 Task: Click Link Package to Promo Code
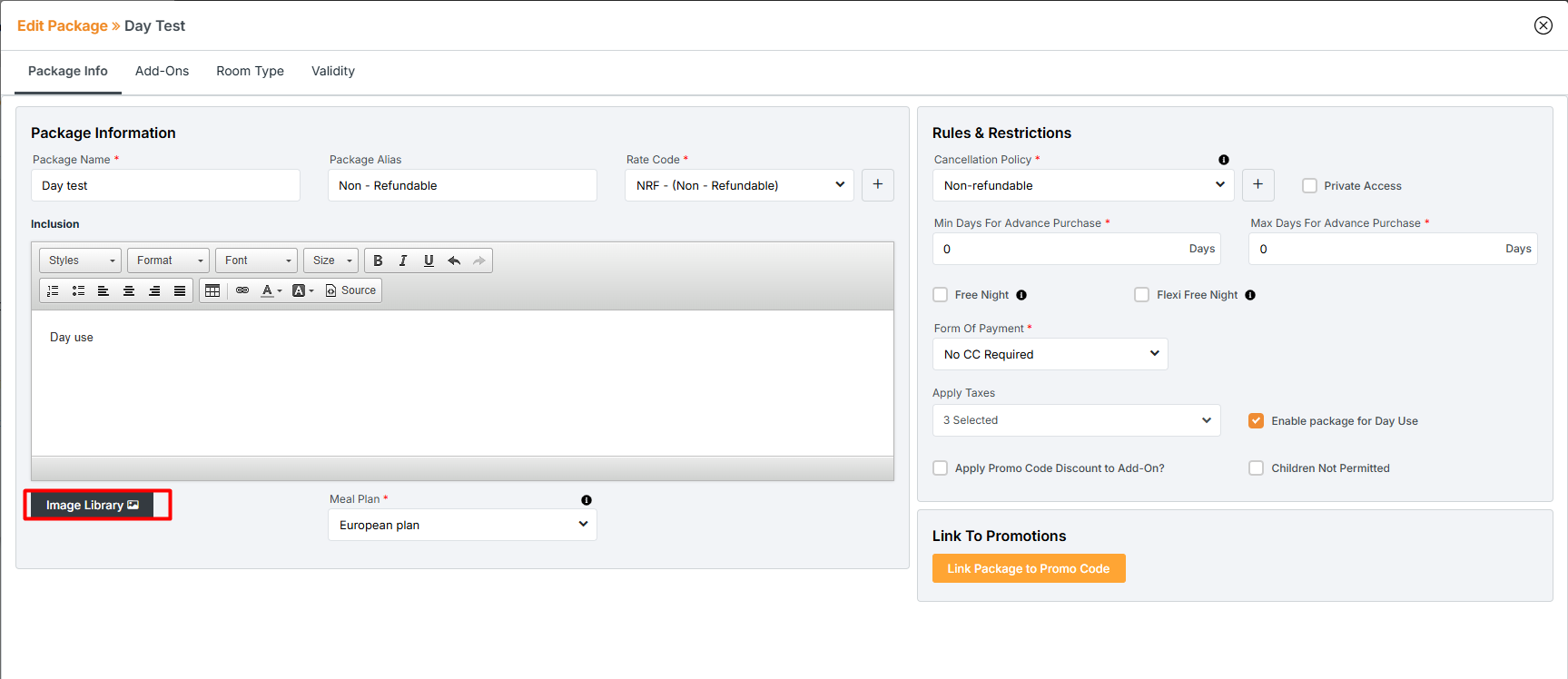coord(1028,568)
